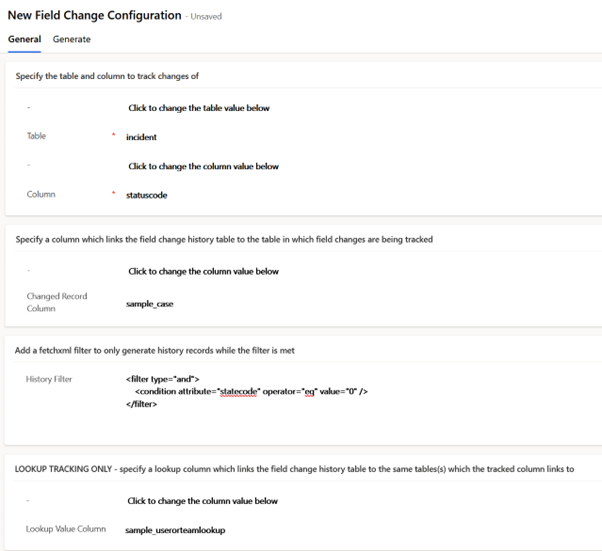
Task: Click the red required asterisk next to Table
Action: [114, 134]
